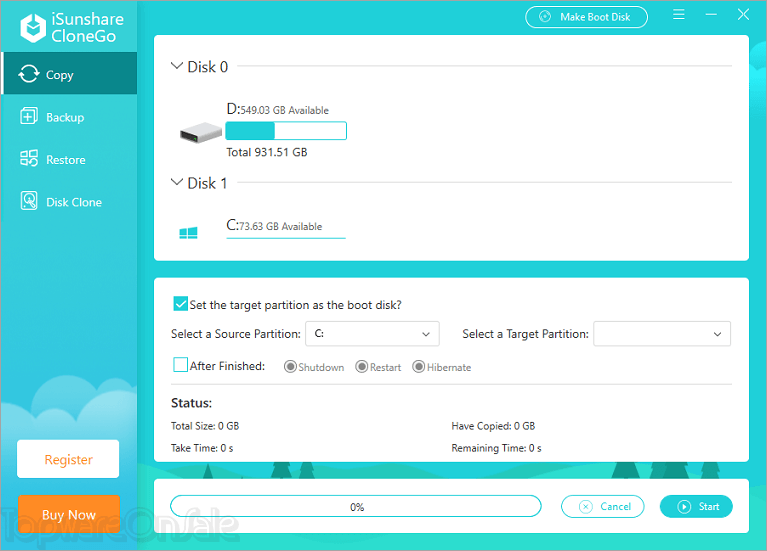Switch to the Copy tab

coord(69,73)
